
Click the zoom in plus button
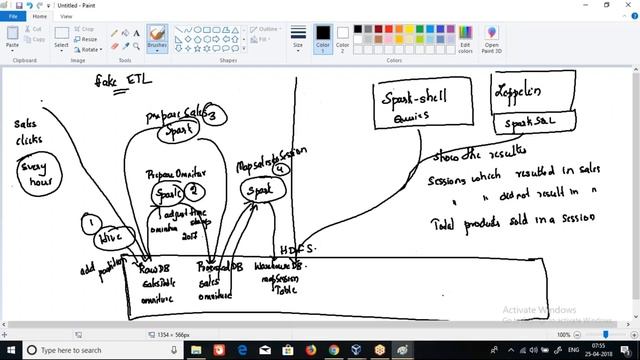(634, 335)
